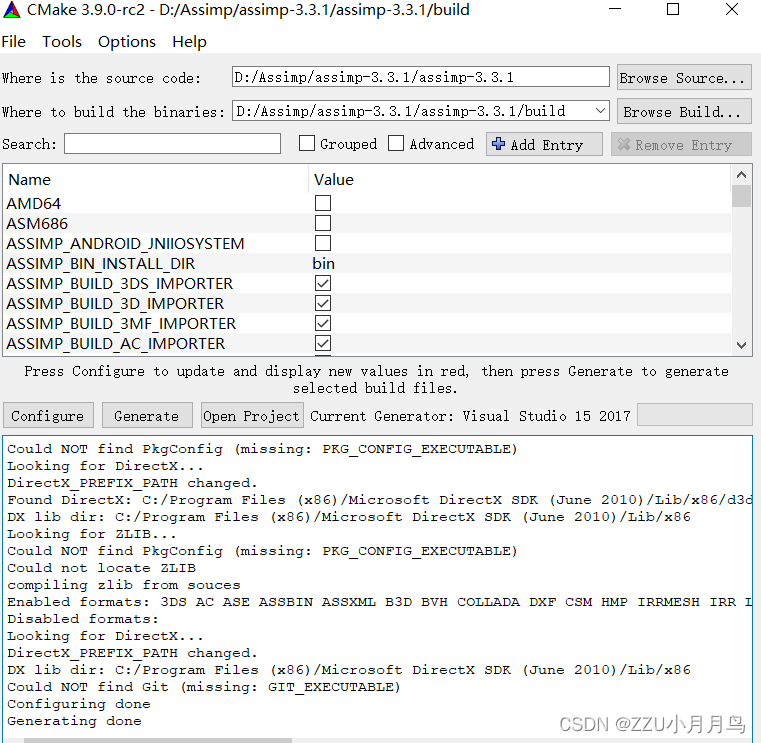Select the ASSIMP_BIN_INSTALL_DIR value 'bin'
Image resolution: width=761 pixels, height=743 pixels.
324,264
